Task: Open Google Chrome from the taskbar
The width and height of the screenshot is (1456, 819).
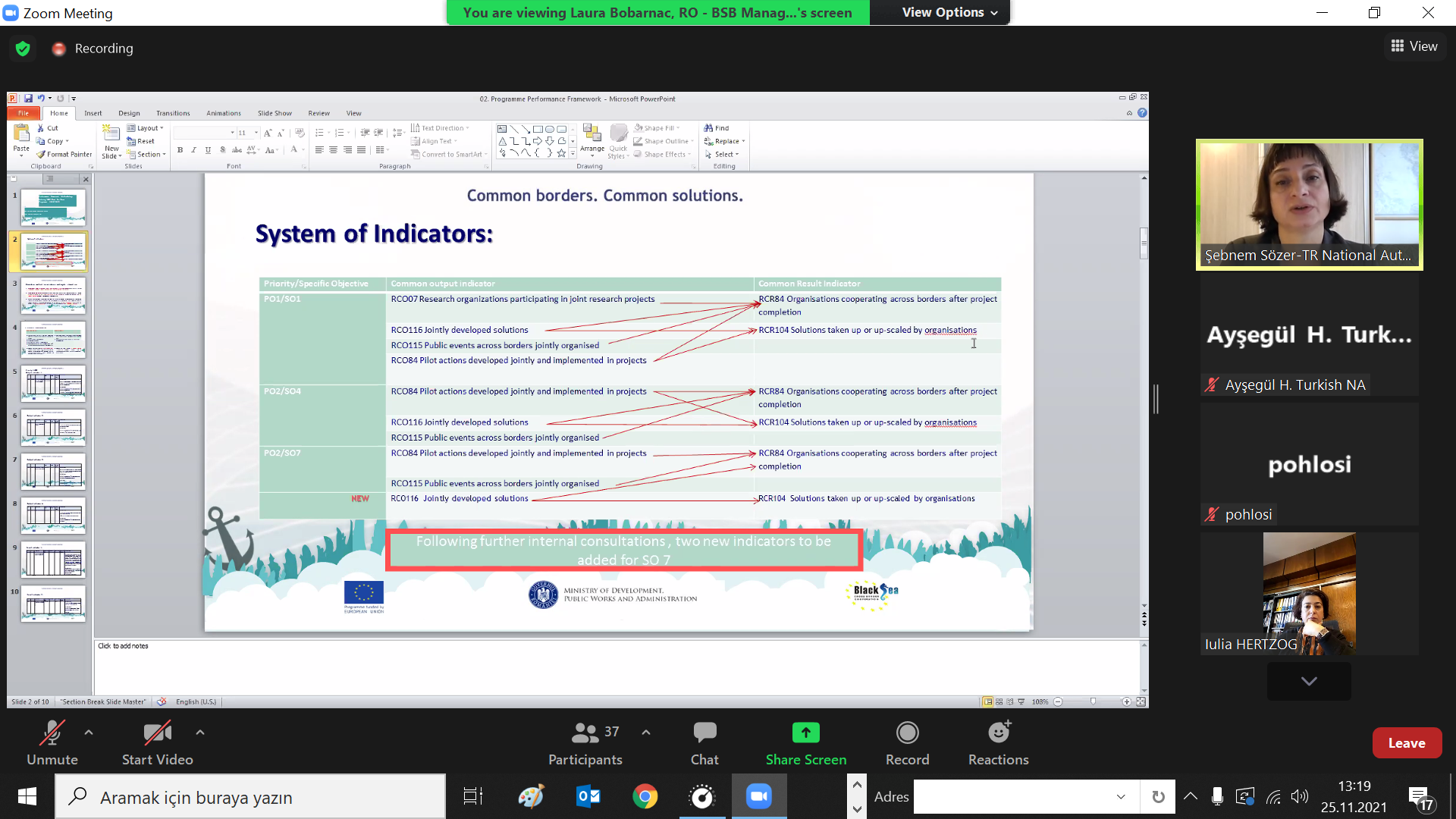Action: click(645, 797)
